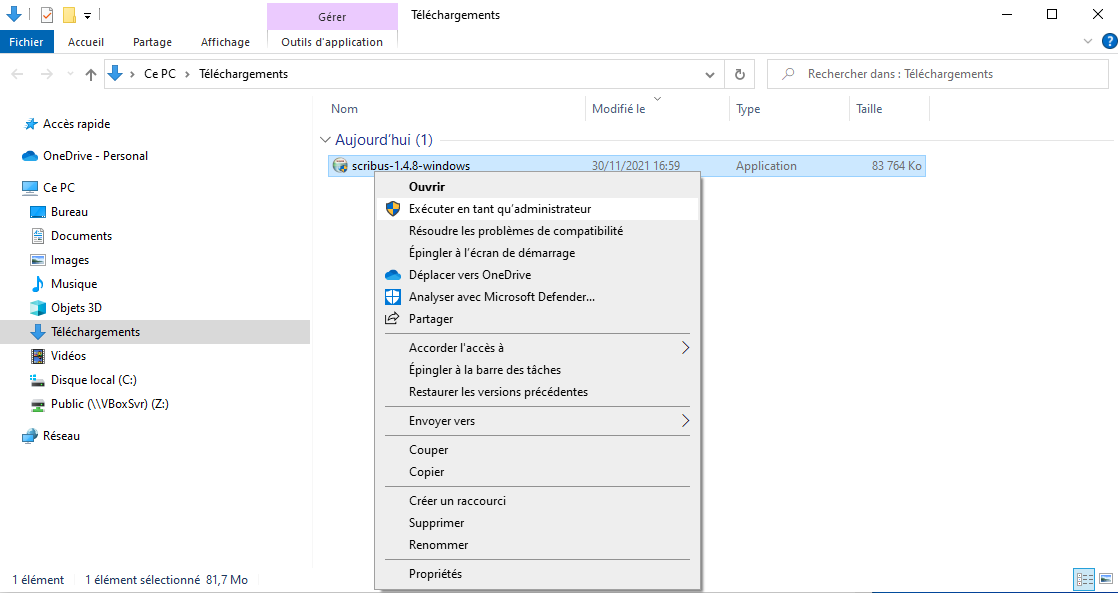Click the new folder icon in title bar

click(69, 15)
